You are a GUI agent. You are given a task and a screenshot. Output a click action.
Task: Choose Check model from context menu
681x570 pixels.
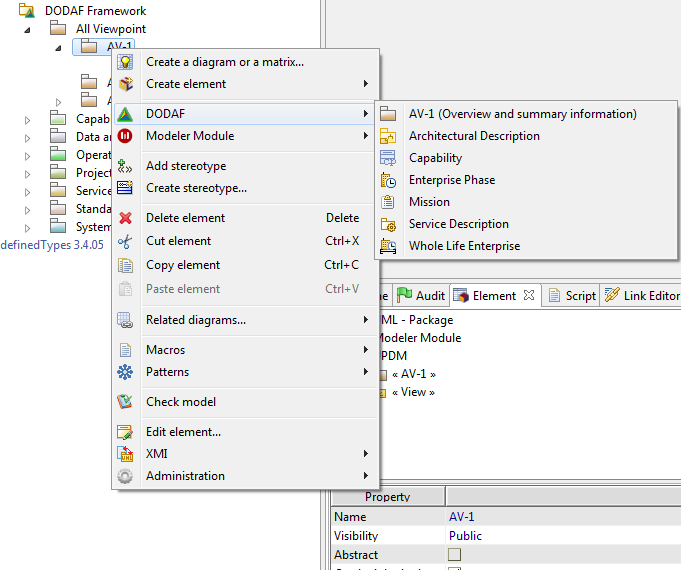245,402
